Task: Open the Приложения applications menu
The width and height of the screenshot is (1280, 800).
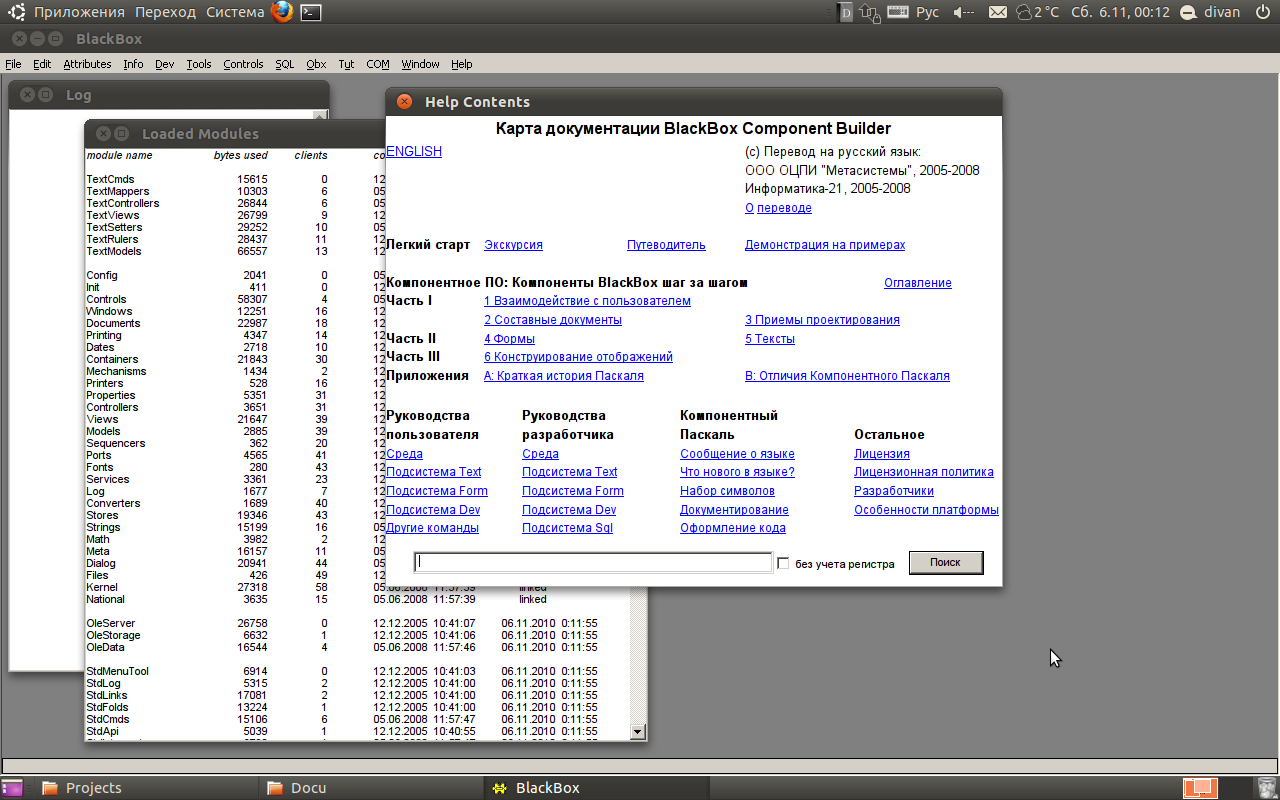Action: click(79, 12)
